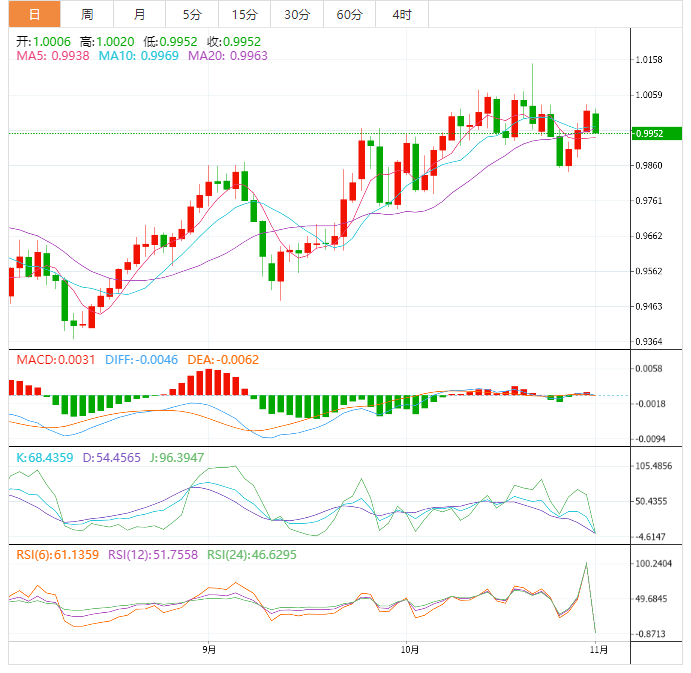
Task: Switch to the 4时 four-hour tab
Action: [x=402, y=14]
